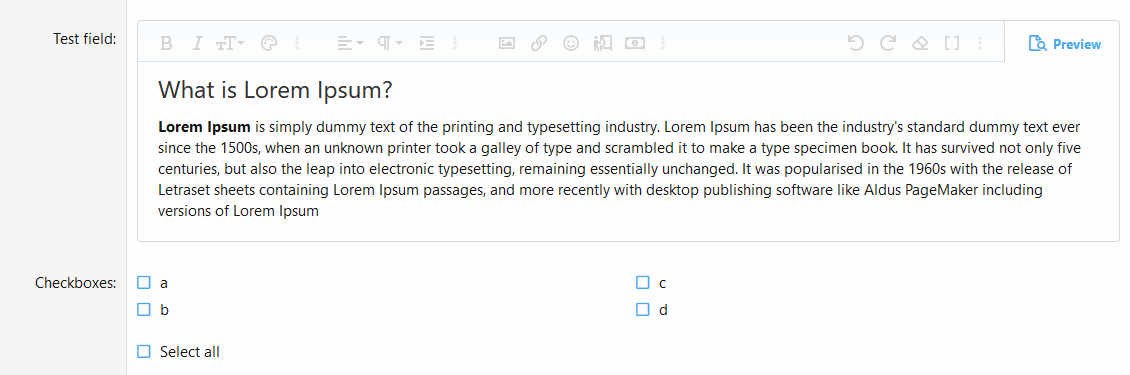Remove formatting with the eraser icon
The height and width of the screenshot is (375, 1130).
pyautogui.click(x=920, y=43)
